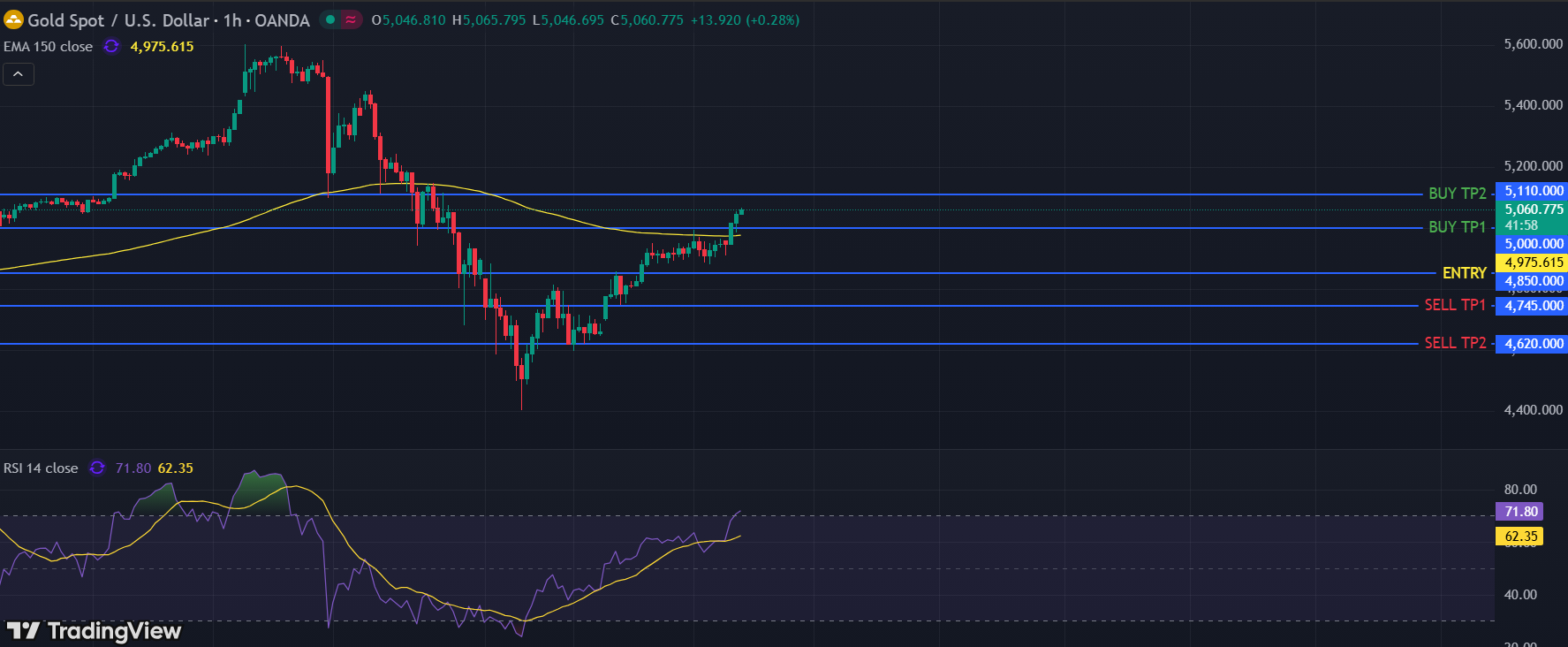Click the yellow EMA 4,975.615 price tag

pyautogui.click(x=1533, y=263)
